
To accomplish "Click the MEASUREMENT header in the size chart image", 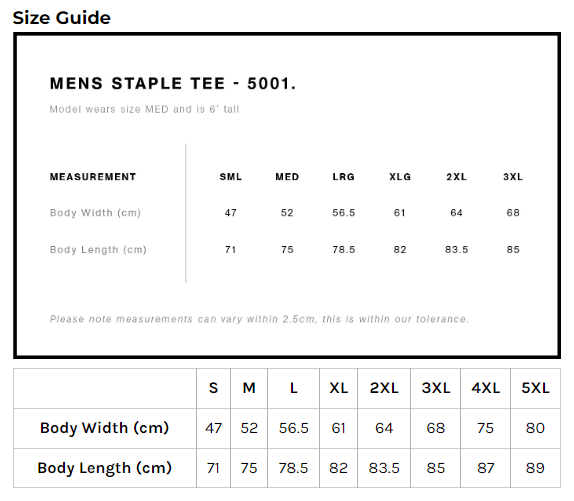I will tap(93, 177).
